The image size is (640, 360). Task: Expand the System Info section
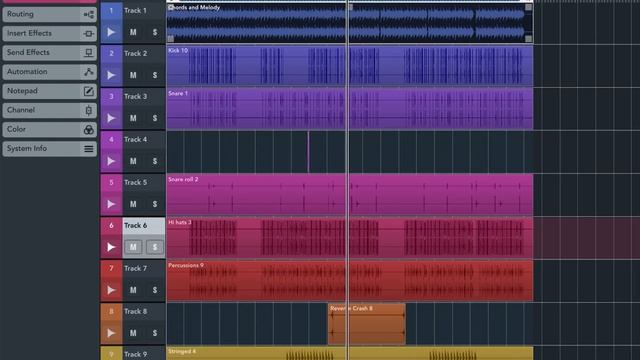(x=49, y=149)
